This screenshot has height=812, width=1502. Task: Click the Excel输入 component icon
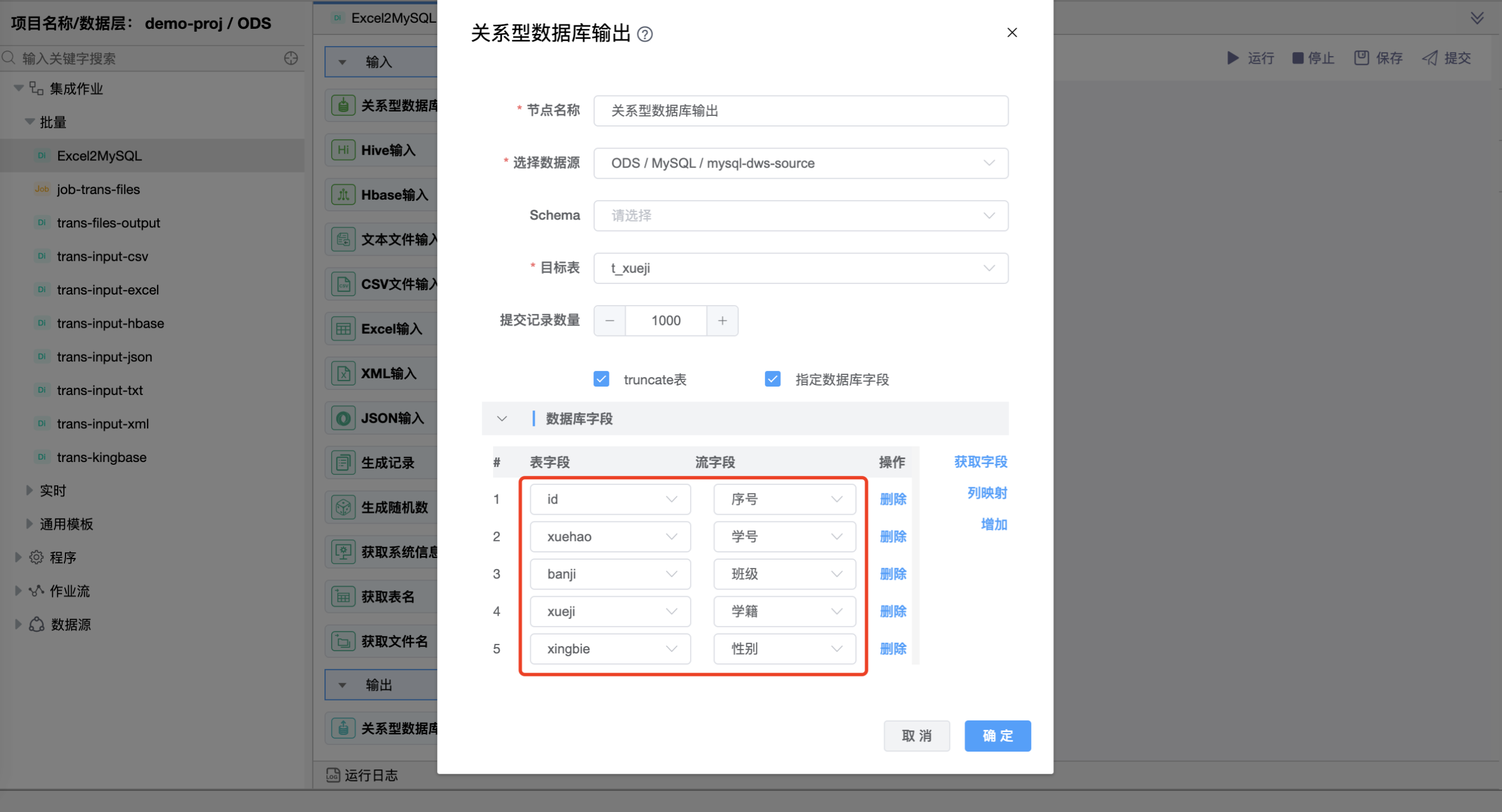[x=343, y=329]
